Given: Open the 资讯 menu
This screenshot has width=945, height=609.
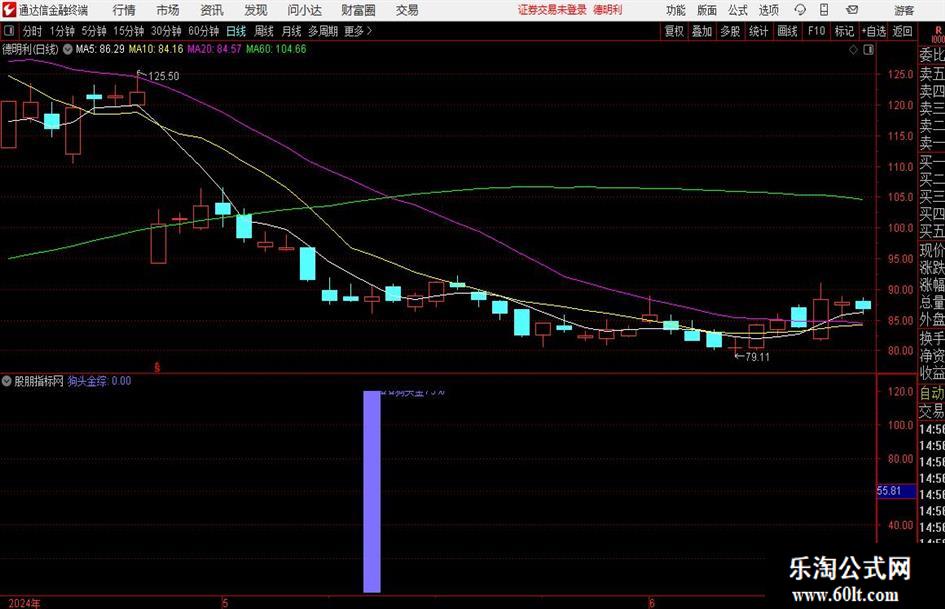Looking at the screenshot, I should [x=212, y=10].
